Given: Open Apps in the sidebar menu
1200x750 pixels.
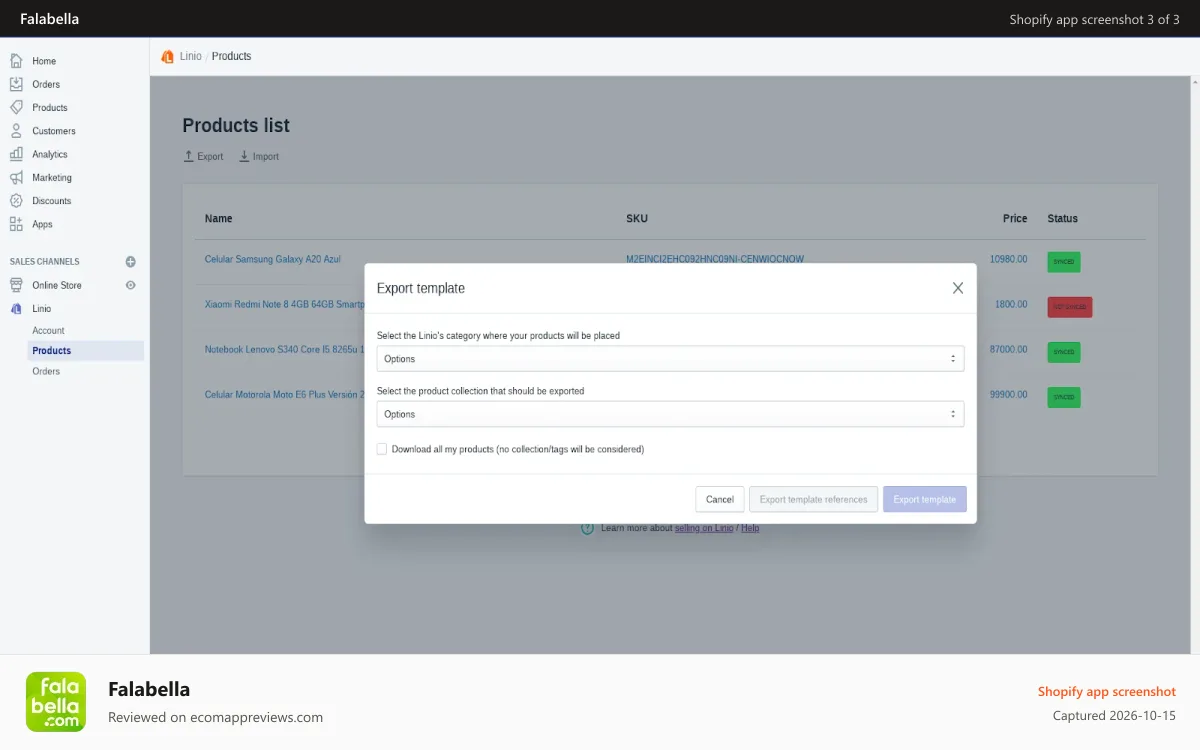Looking at the screenshot, I should [x=42, y=224].
